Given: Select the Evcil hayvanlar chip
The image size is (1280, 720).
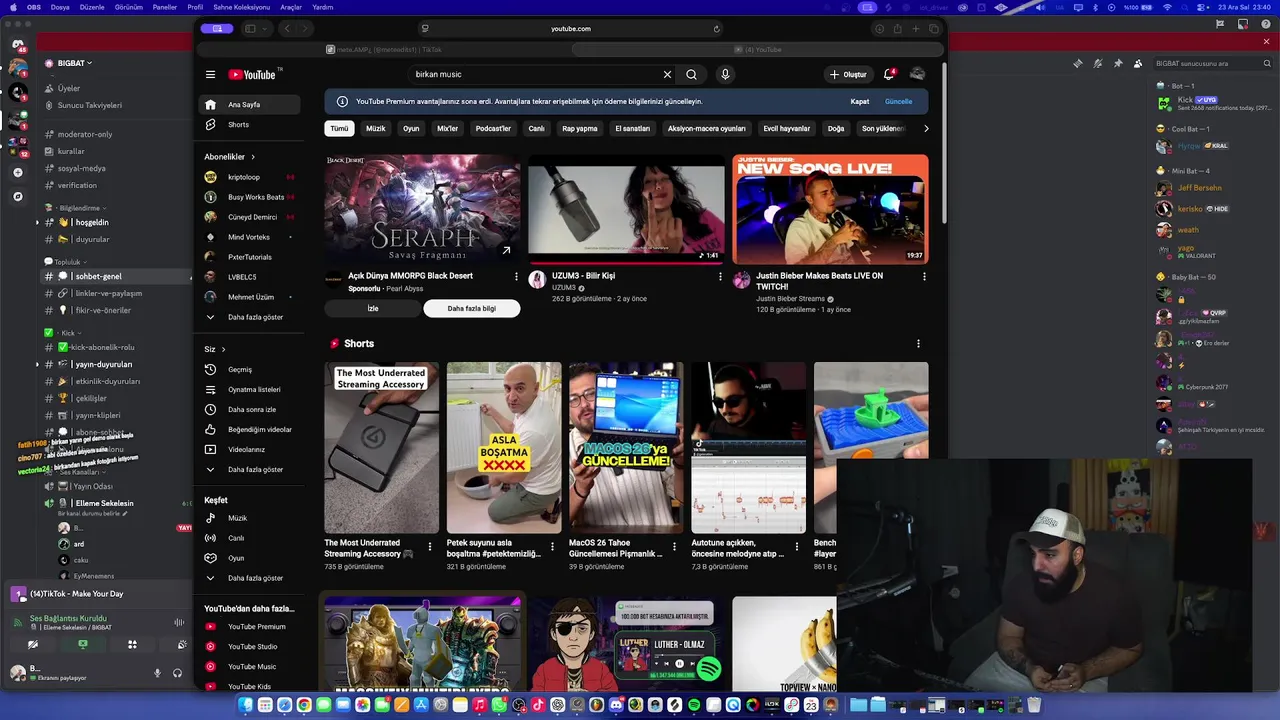Looking at the screenshot, I should (x=787, y=129).
